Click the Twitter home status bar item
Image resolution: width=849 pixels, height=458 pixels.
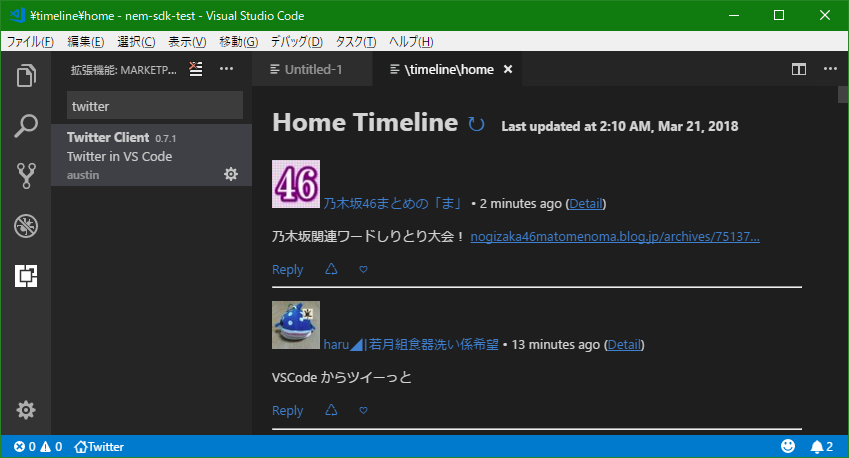[x=99, y=447]
